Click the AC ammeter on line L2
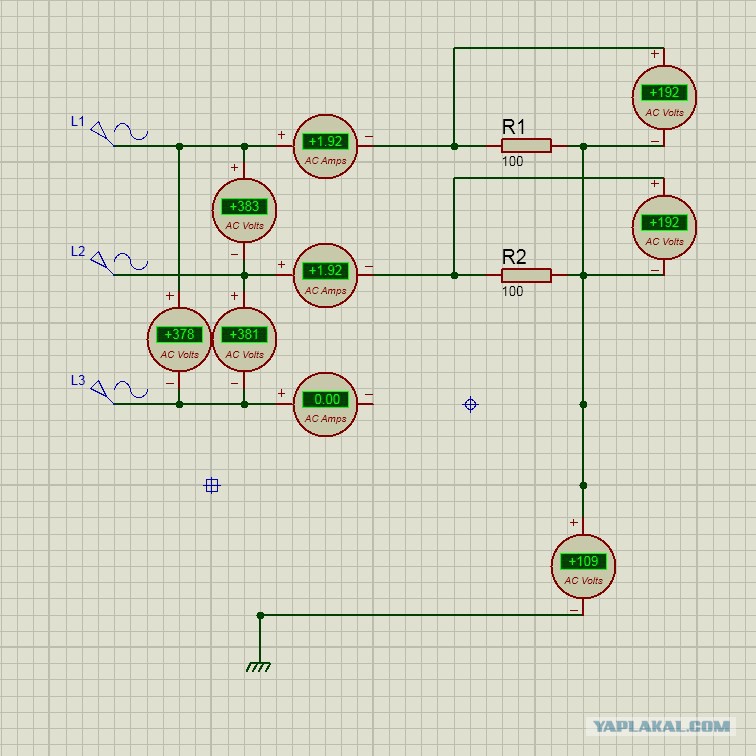 325,275
